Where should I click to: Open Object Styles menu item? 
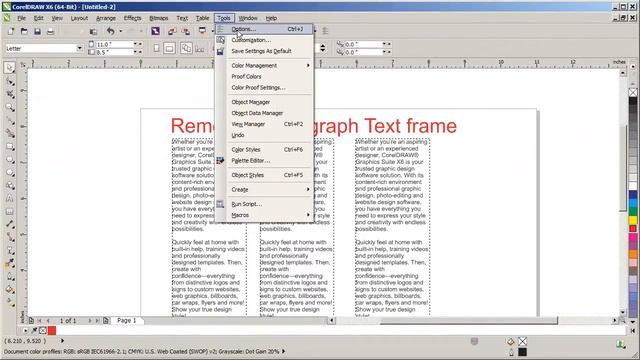pos(265,175)
